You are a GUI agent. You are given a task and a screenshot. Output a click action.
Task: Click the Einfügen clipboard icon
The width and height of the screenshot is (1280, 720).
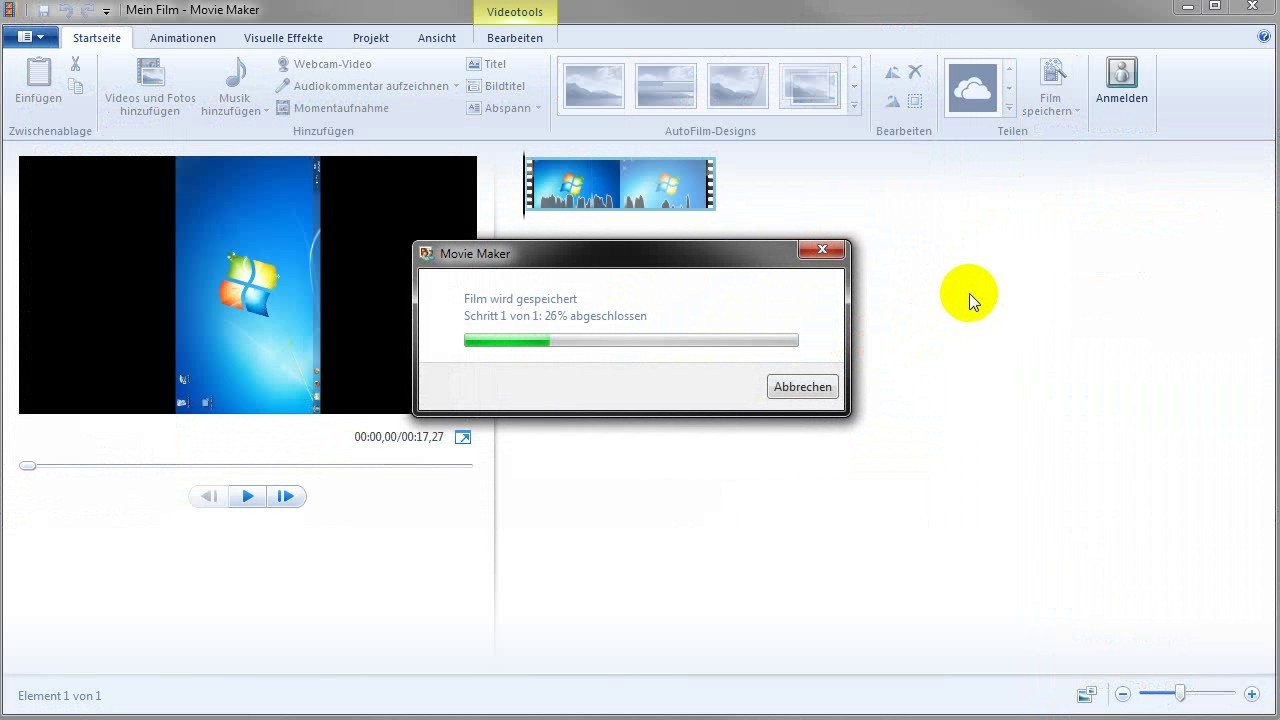point(38,73)
